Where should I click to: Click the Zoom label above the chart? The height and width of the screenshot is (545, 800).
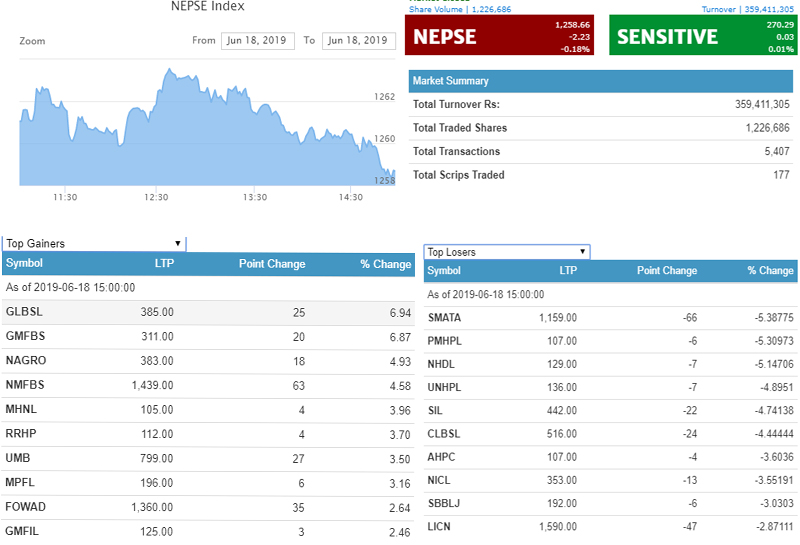pyautogui.click(x=32, y=41)
